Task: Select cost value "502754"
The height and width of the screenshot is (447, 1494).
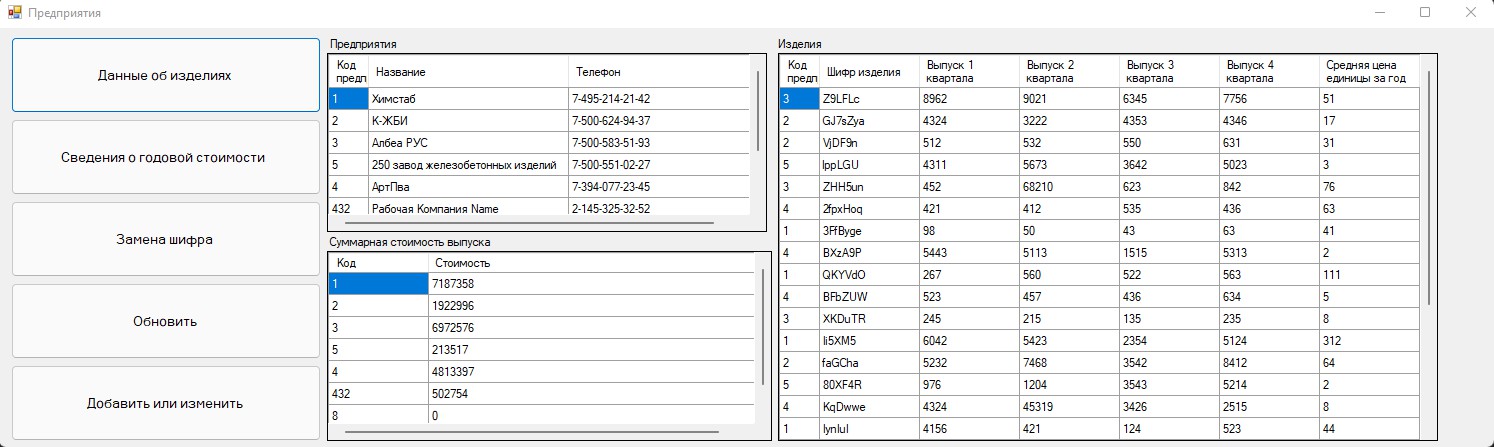Action: point(590,394)
